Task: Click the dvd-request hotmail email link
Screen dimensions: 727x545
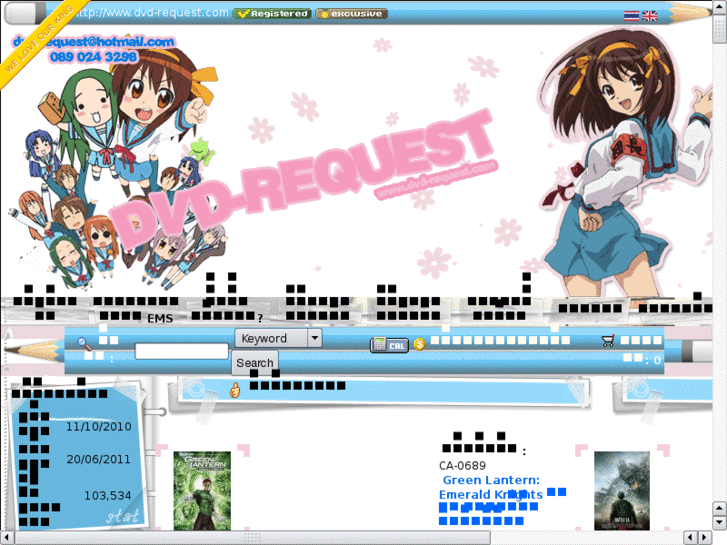Action: (x=93, y=42)
